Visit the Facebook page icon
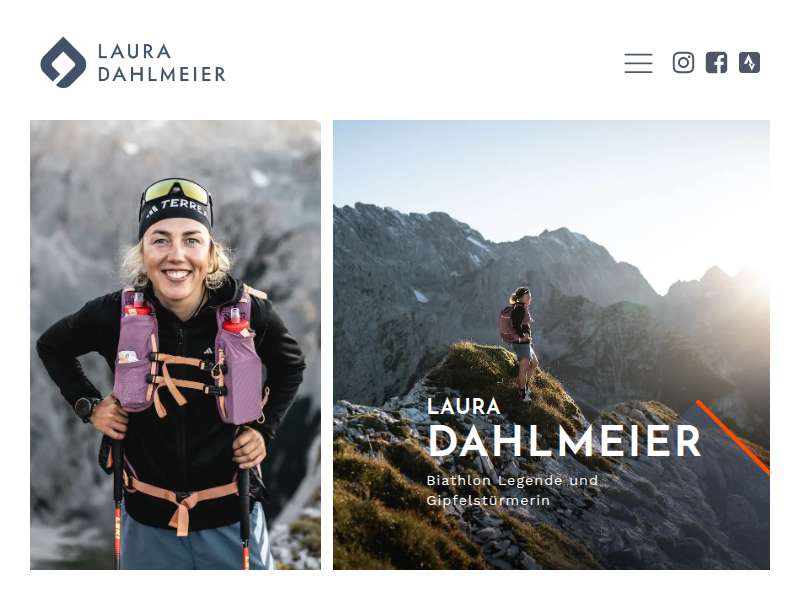 click(716, 63)
